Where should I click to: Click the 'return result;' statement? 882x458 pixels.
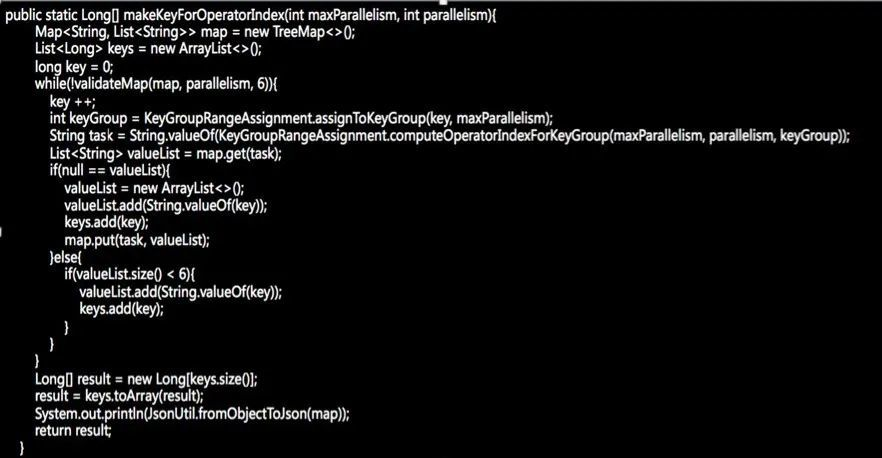pyautogui.click(x=73, y=431)
